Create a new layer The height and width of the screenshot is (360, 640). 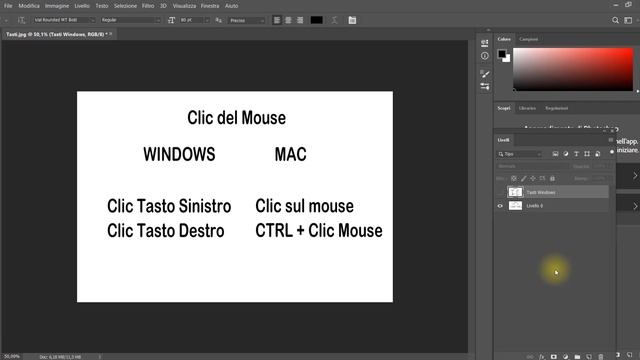click(589, 356)
